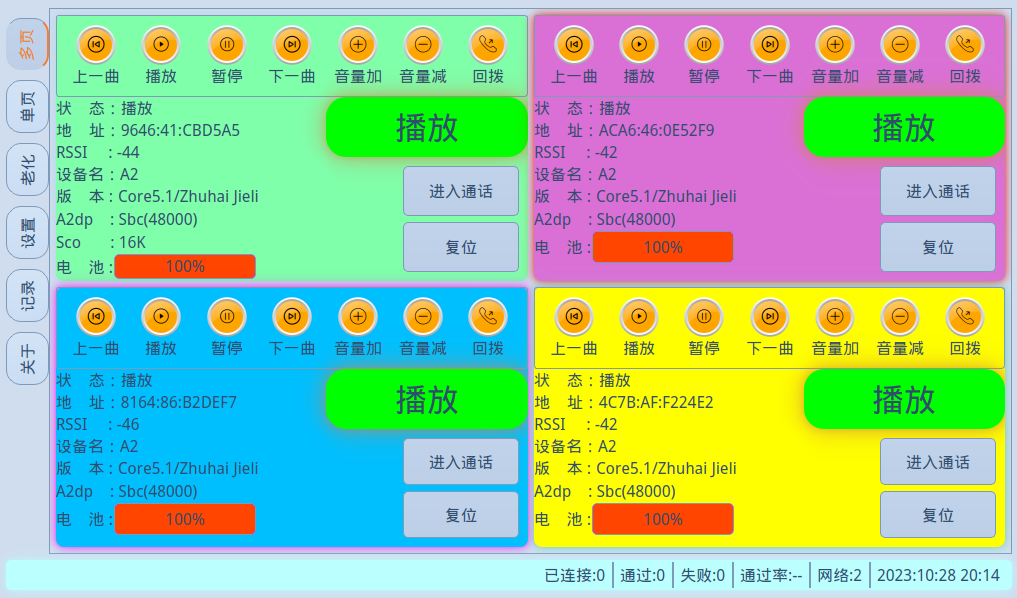The width and height of the screenshot is (1017, 598).
Task: Click 网络:2 in status bar
Action: (x=839, y=575)
